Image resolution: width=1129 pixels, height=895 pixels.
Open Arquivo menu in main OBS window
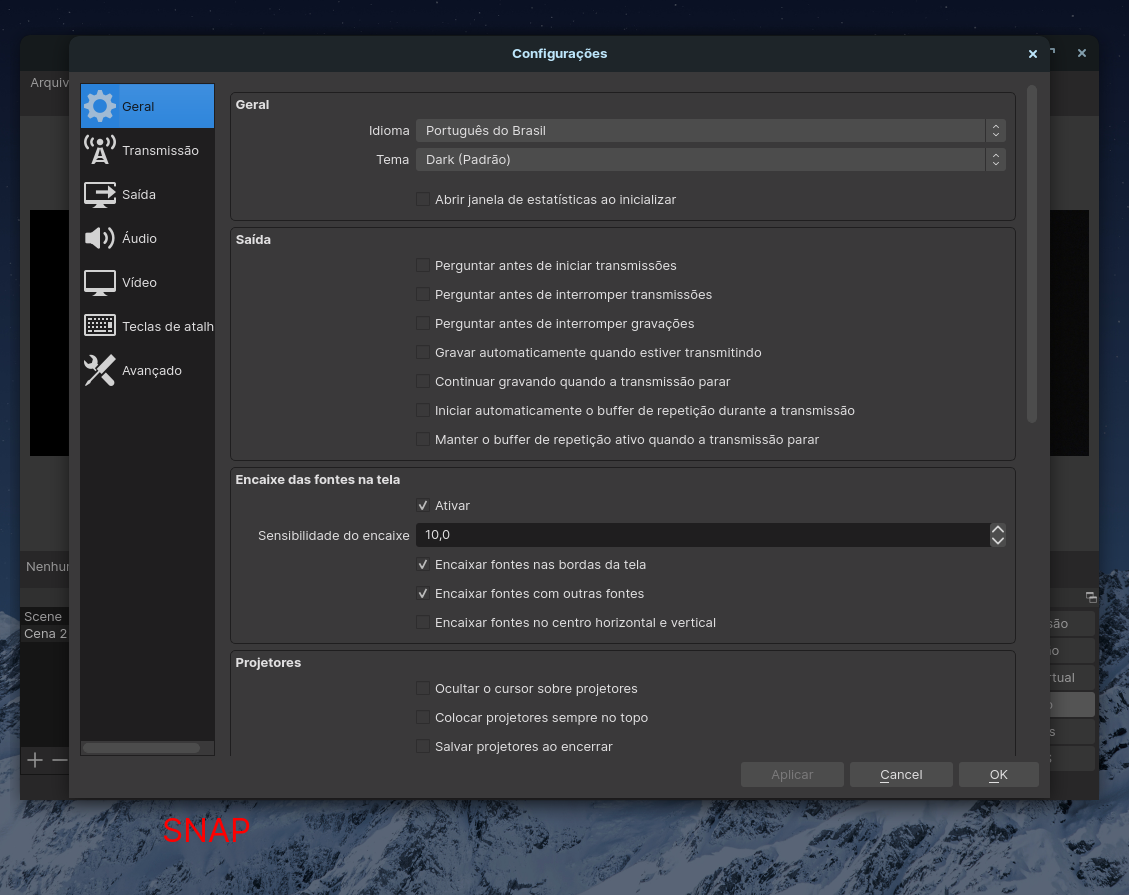[x=49, y=83]
